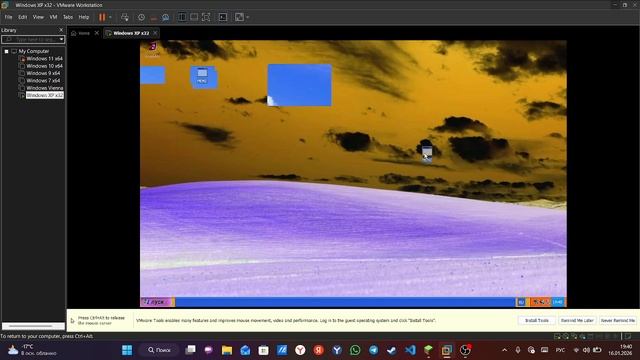Click the host taskbar clock and date
The height and width of the screenshot is (360, 640).
pos(620,350)
